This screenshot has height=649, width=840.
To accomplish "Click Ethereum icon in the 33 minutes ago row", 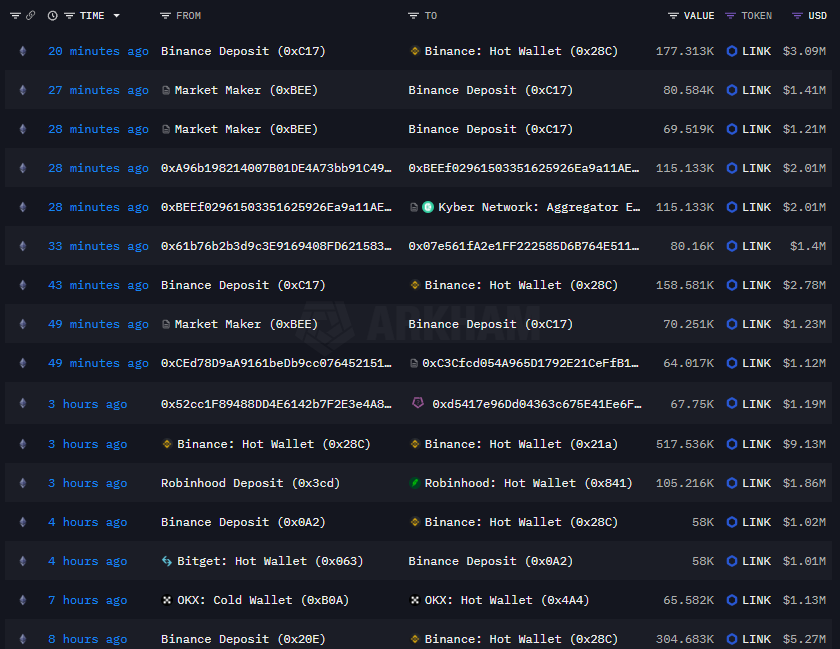I will click(22, 246).
